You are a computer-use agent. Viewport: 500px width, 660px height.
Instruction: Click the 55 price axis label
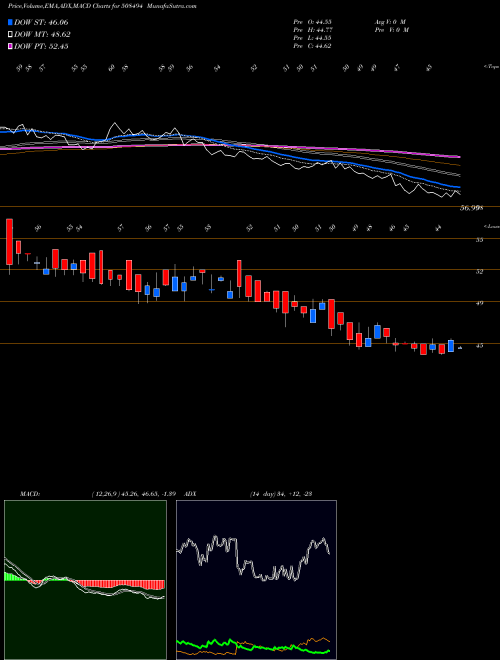(x=480, y=240)
